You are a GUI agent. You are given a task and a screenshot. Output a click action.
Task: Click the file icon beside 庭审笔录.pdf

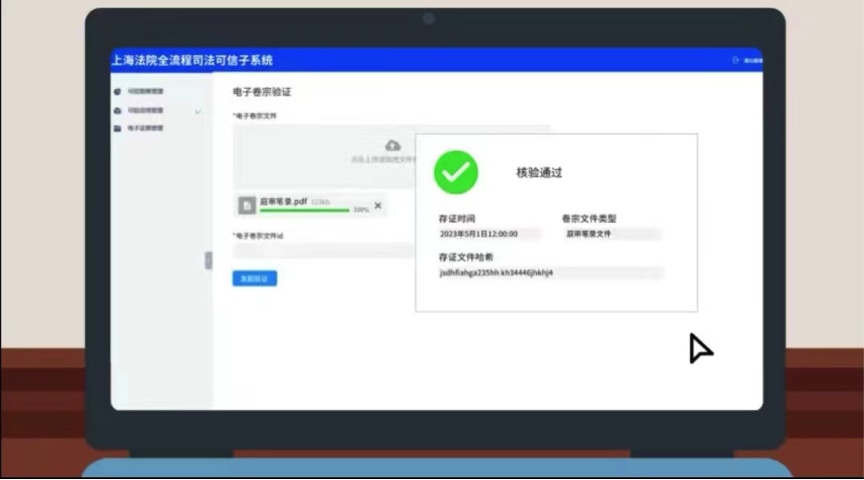click(247, 205)
